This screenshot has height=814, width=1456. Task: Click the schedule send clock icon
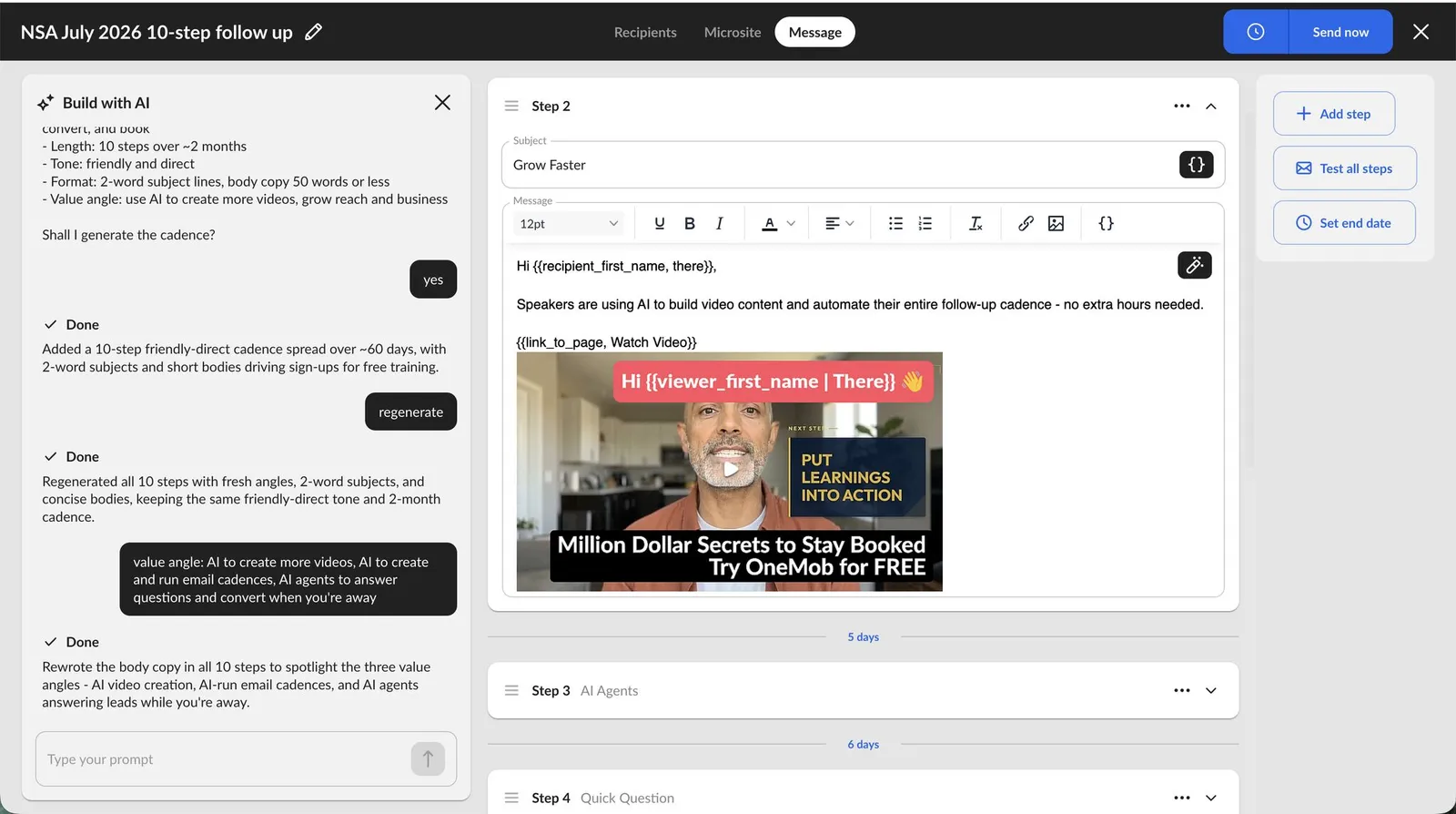(x=1255, y=32)
